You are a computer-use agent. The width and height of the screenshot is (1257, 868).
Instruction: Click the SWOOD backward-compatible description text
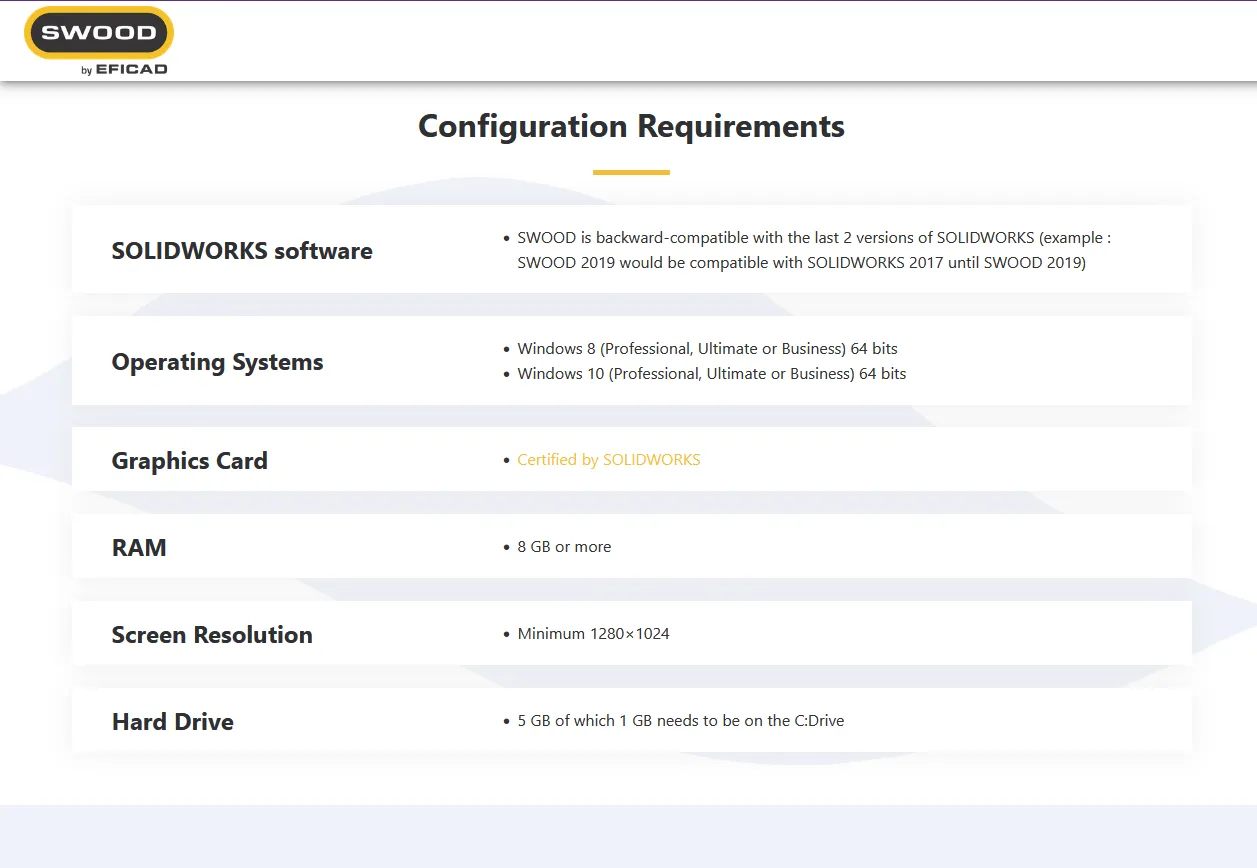tap(814, 251)
